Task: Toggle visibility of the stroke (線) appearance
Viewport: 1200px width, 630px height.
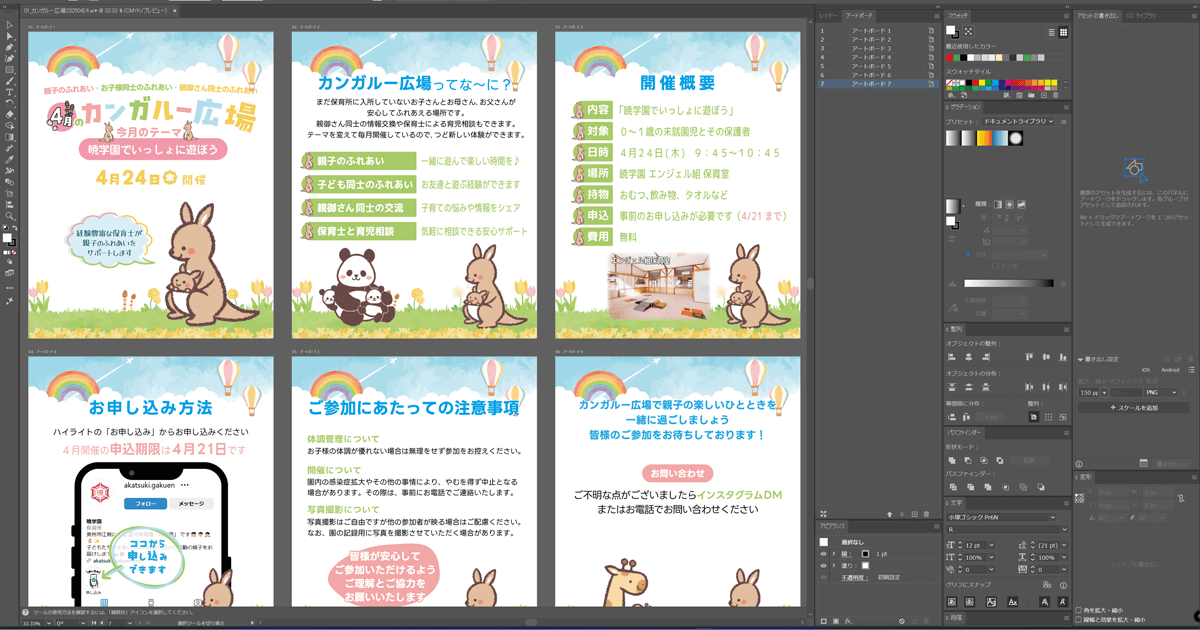Action: (824, 553)
